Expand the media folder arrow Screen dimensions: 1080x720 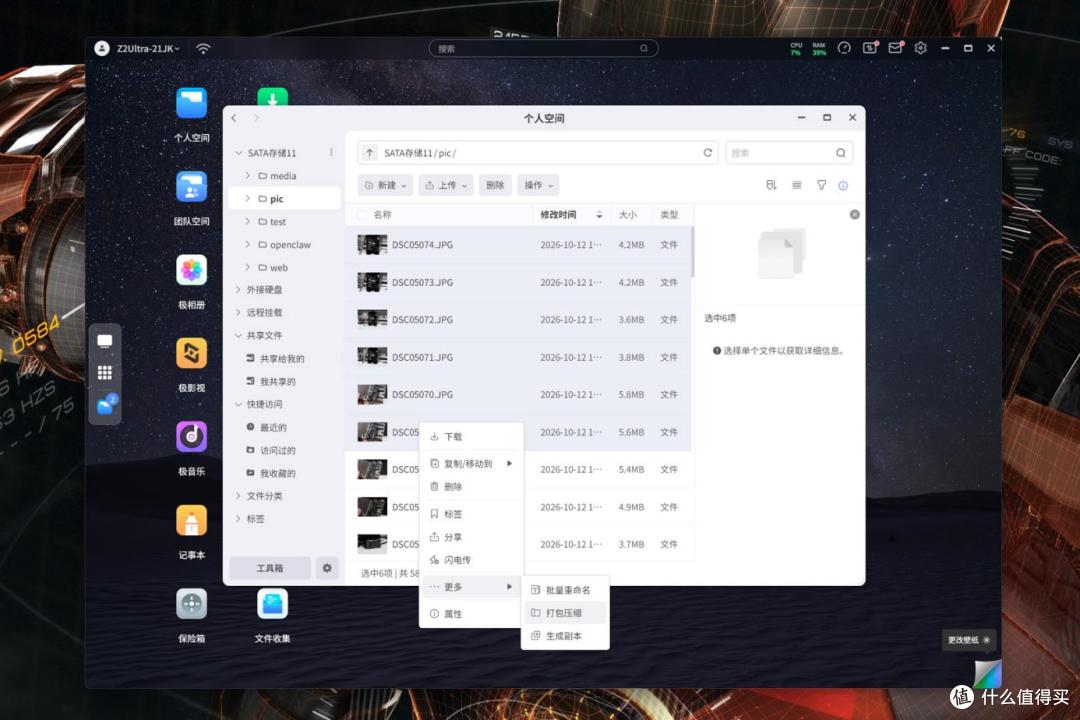(247, 176)
